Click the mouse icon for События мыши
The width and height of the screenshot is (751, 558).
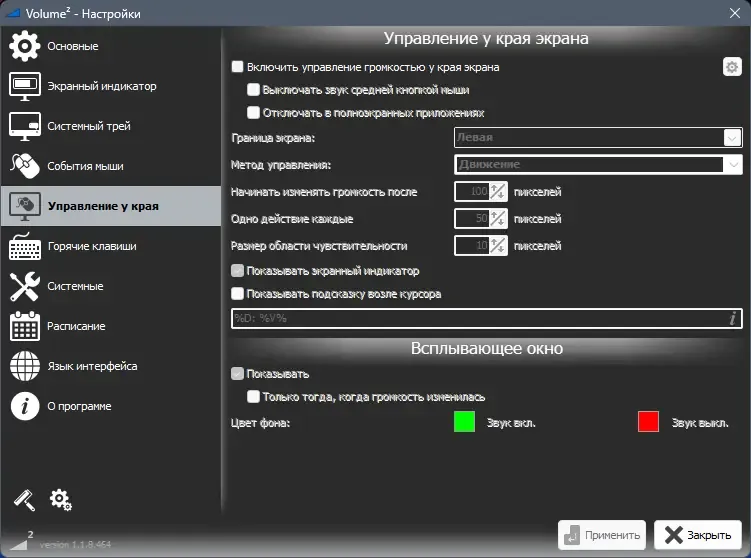tap(25, 166)
